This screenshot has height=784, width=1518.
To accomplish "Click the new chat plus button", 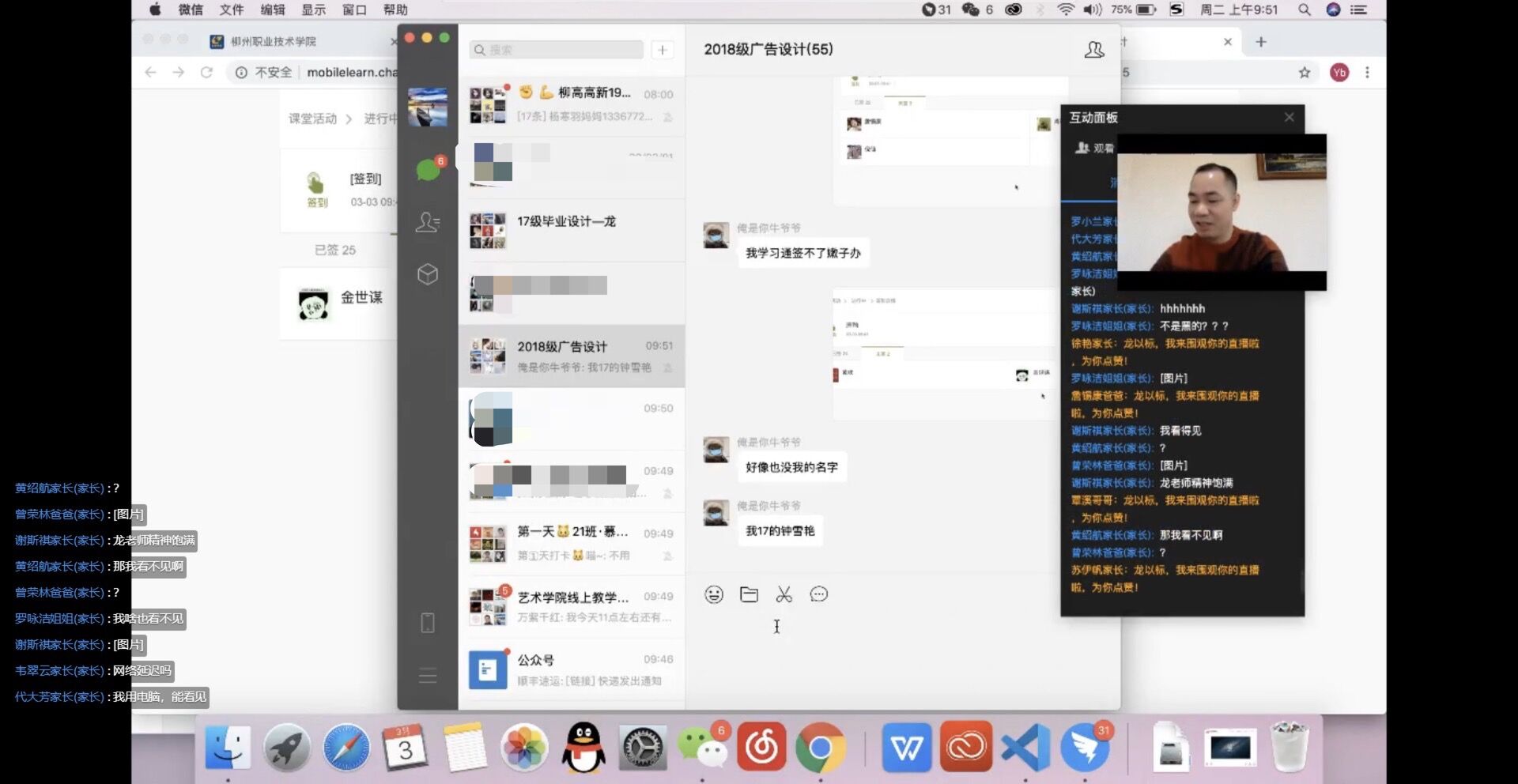I will 663,50.
